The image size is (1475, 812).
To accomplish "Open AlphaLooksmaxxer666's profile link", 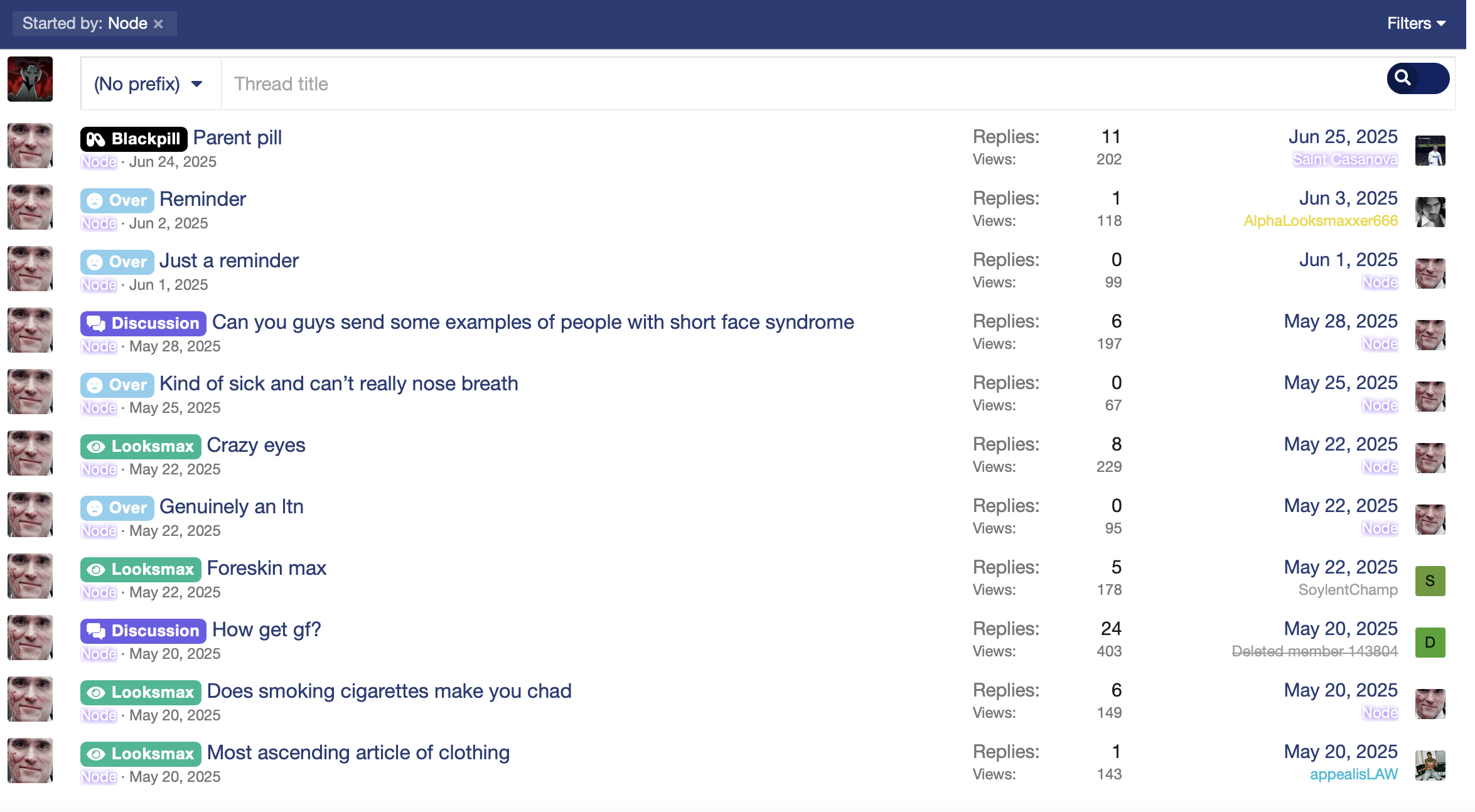I will 1320,221.
